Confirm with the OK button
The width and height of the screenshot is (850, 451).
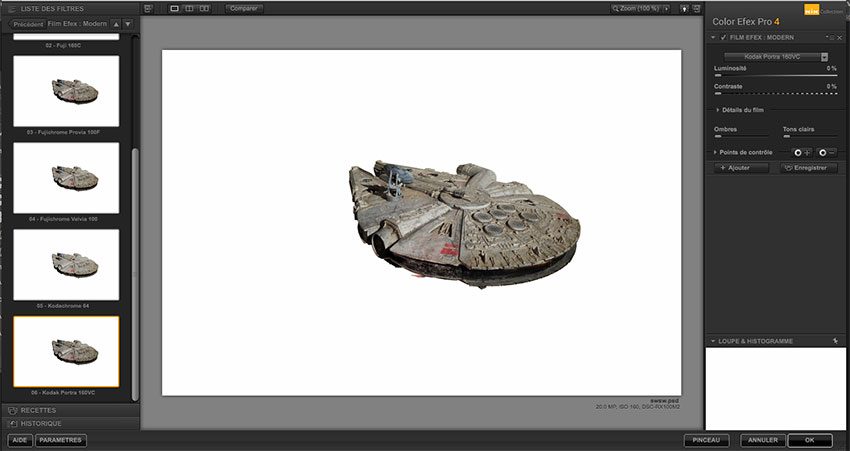[x=810, y=440]
